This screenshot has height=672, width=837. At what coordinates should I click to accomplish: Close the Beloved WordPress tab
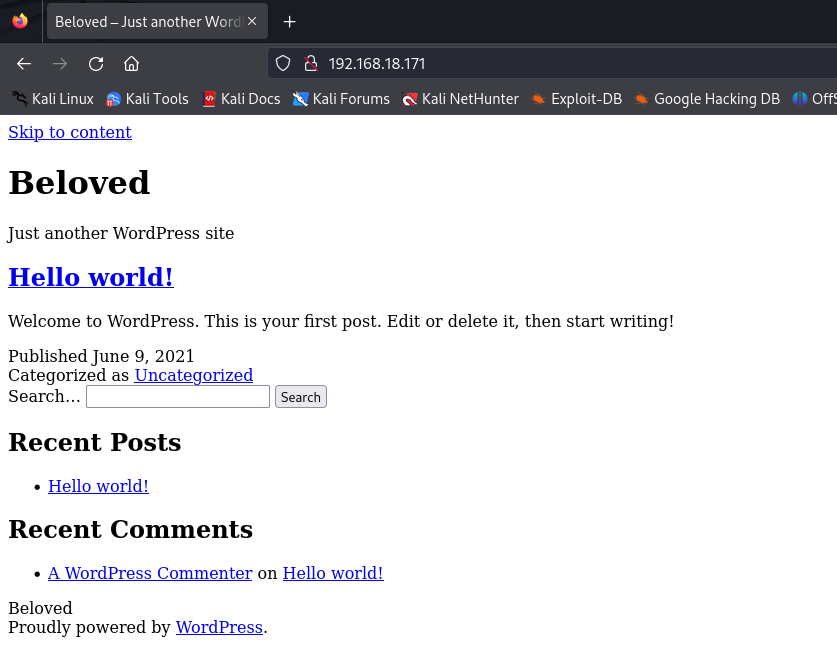pyautogui.click(x=252, y=21)
